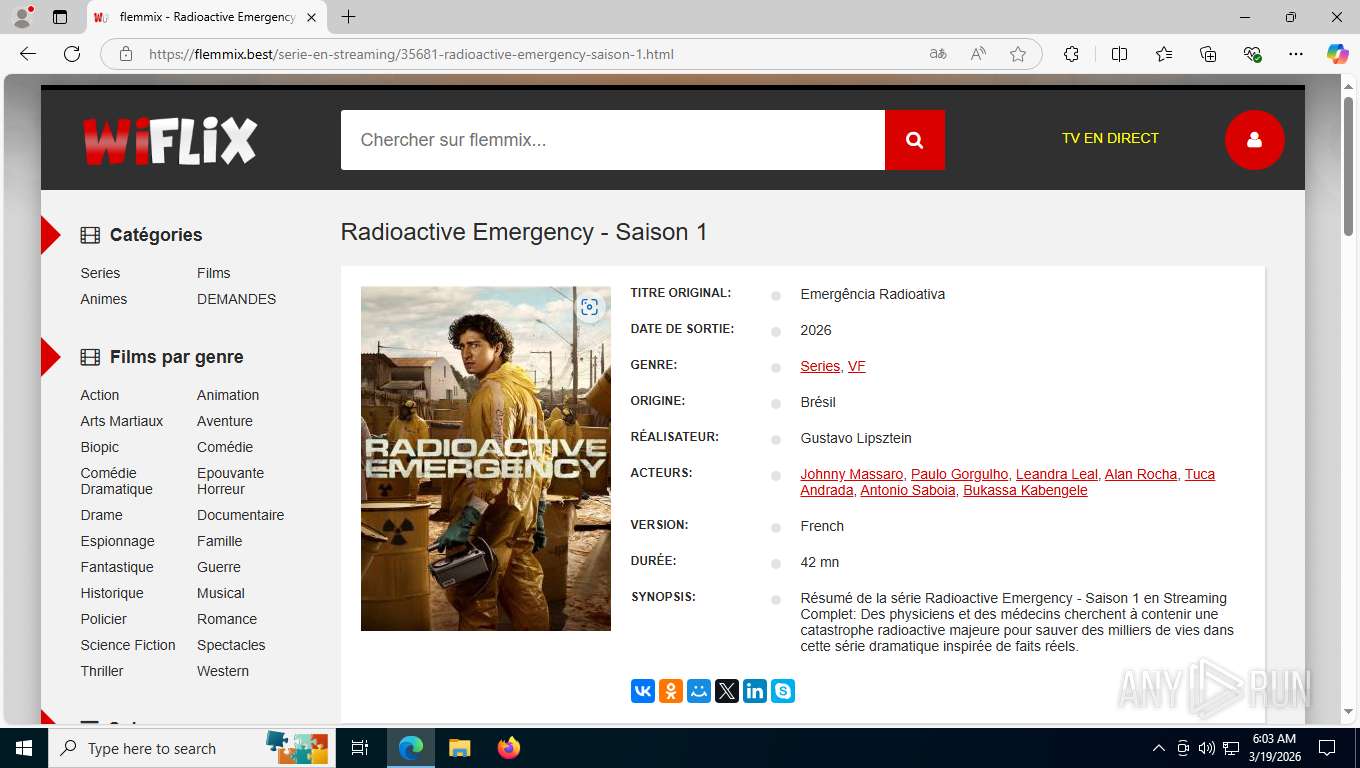Open Favorites list icon

click(x=1164, y=54)
